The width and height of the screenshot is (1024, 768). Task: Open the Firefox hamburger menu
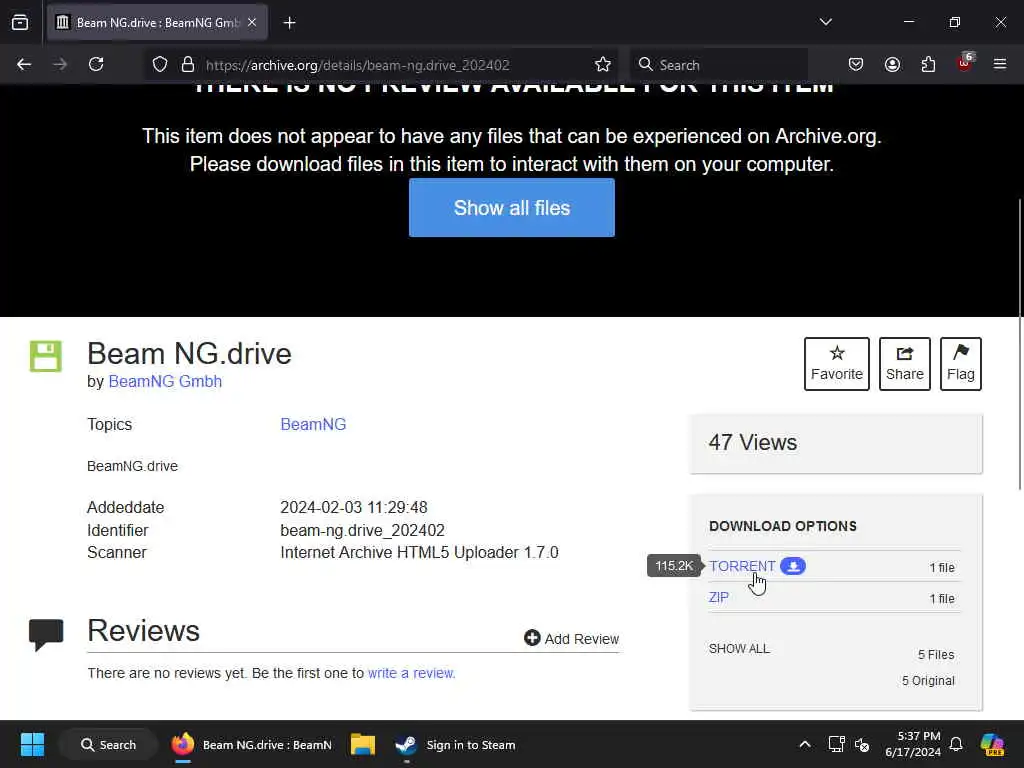coord(1000,64)
